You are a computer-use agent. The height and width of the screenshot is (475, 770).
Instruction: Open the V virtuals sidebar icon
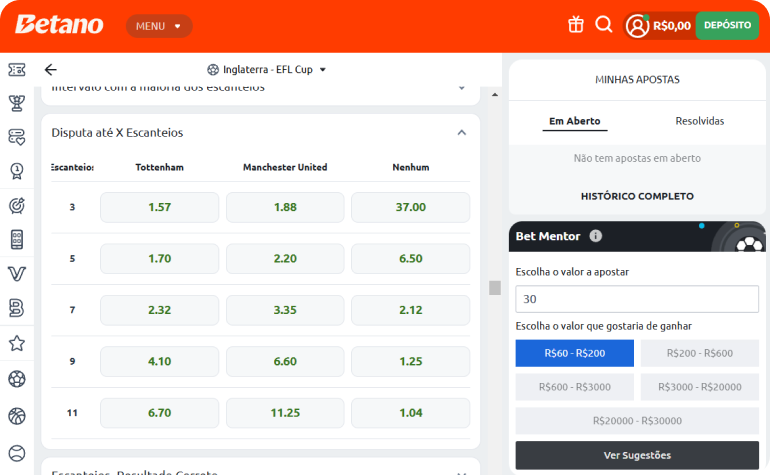pos(17,274)
